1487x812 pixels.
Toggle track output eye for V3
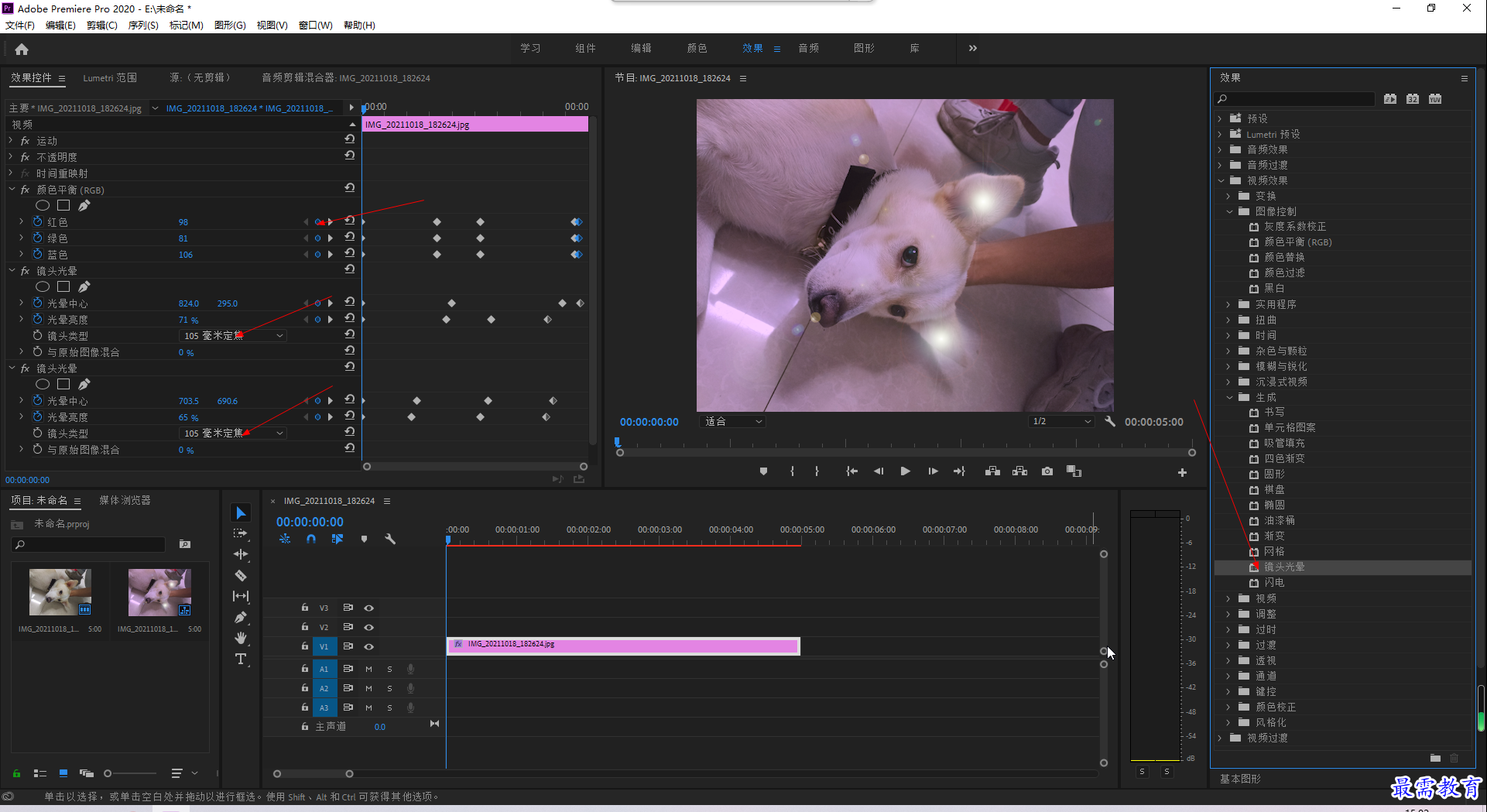pos(369,608)
